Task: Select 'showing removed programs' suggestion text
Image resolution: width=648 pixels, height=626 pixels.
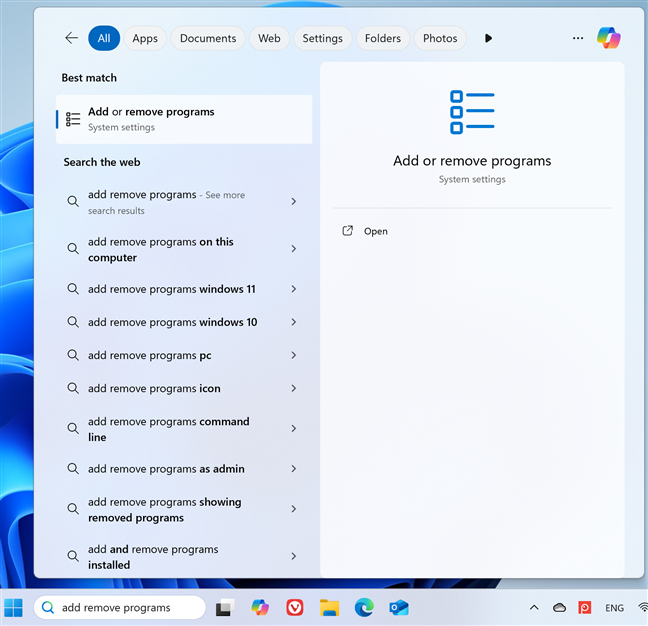Action: (x=164, y=509)
